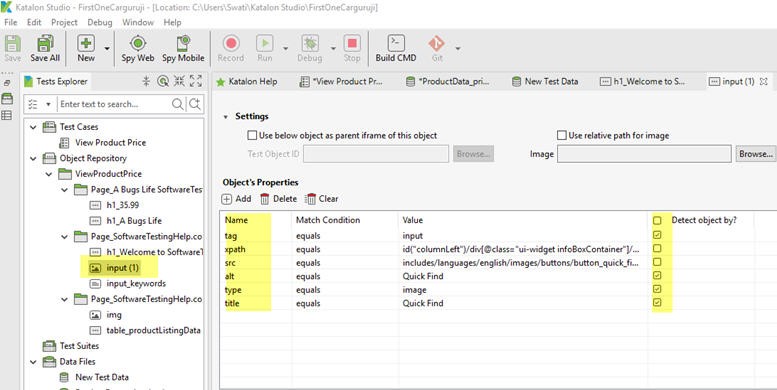Collapse the Test Cases tree node
The width and height of the screenshot is (777, 390).
33,127
